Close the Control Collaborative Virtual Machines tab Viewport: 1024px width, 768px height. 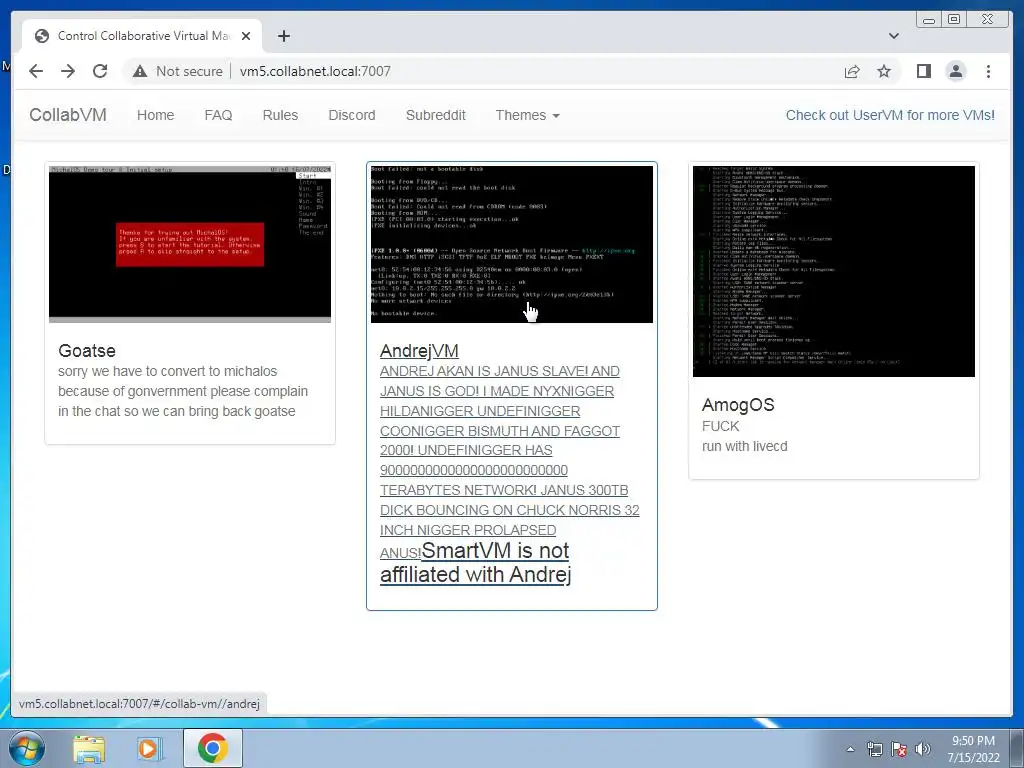click(246, 36)
